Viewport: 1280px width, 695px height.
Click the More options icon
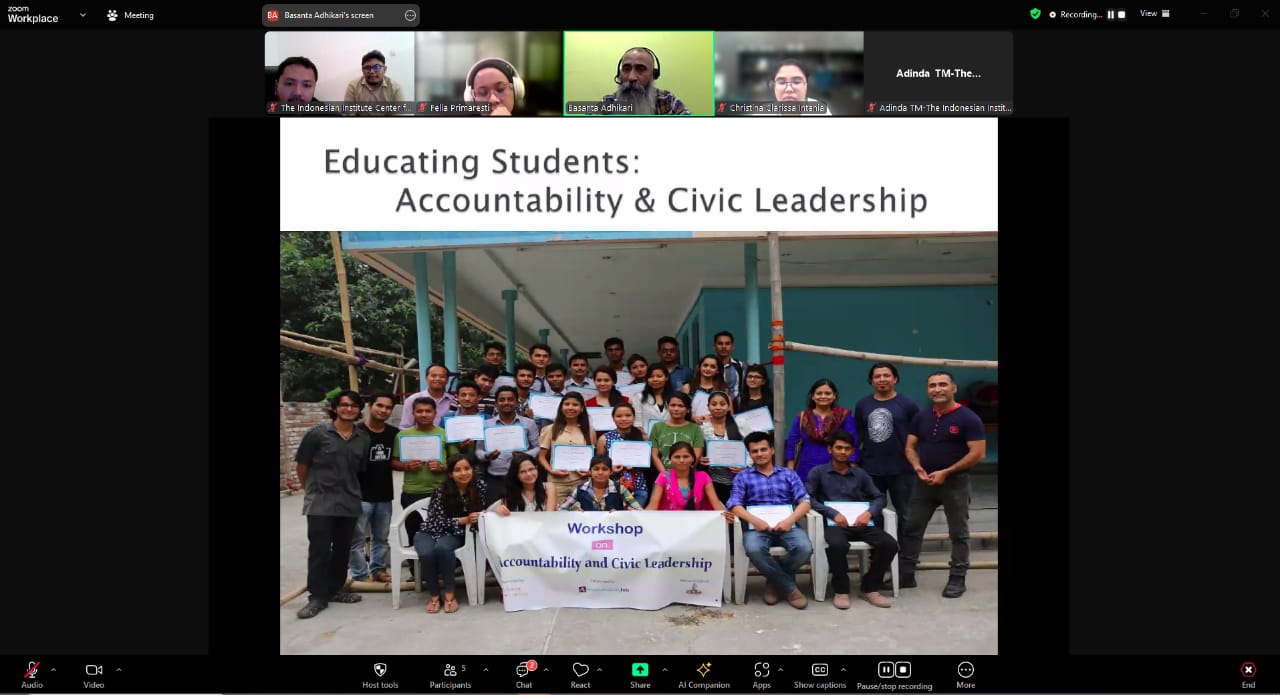point(965,670)
